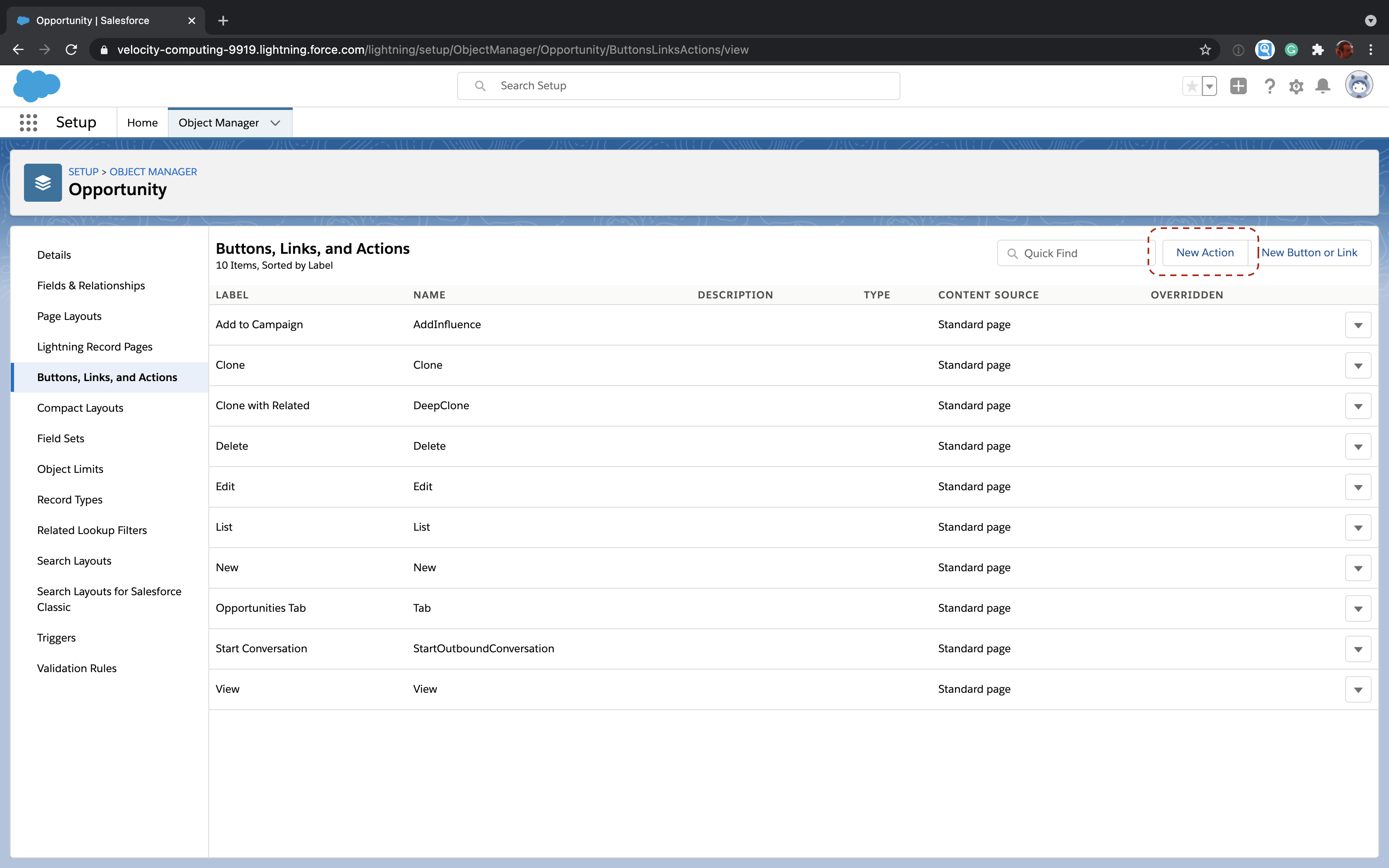Type in the Quick Find search box
The height and width of the screenshot is (868, 1389).
point(1073,253)
